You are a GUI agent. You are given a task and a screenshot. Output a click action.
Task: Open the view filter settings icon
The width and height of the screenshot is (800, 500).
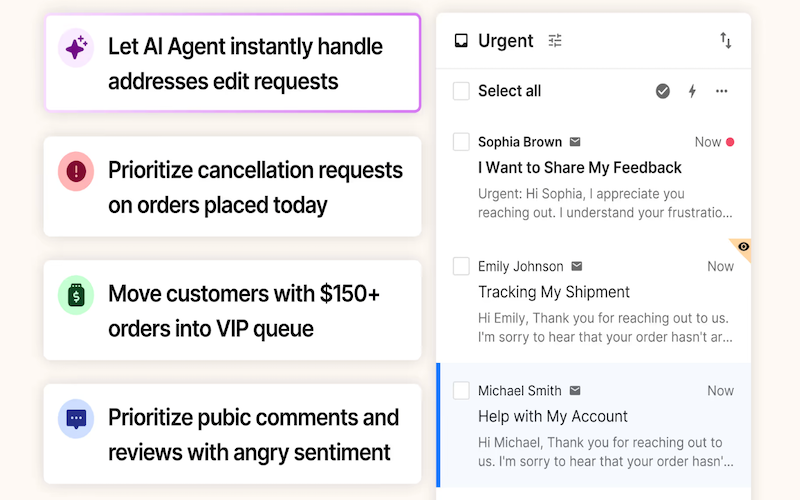(555, 41)
